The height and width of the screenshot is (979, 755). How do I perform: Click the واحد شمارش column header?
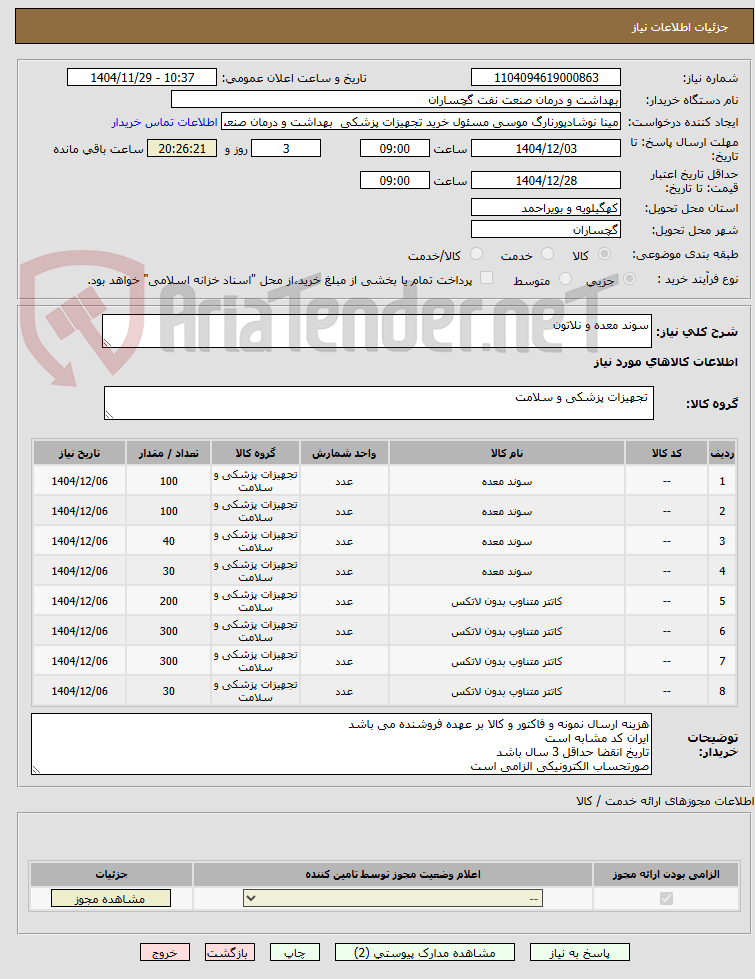pyautogui.click(x=344, y=453)
